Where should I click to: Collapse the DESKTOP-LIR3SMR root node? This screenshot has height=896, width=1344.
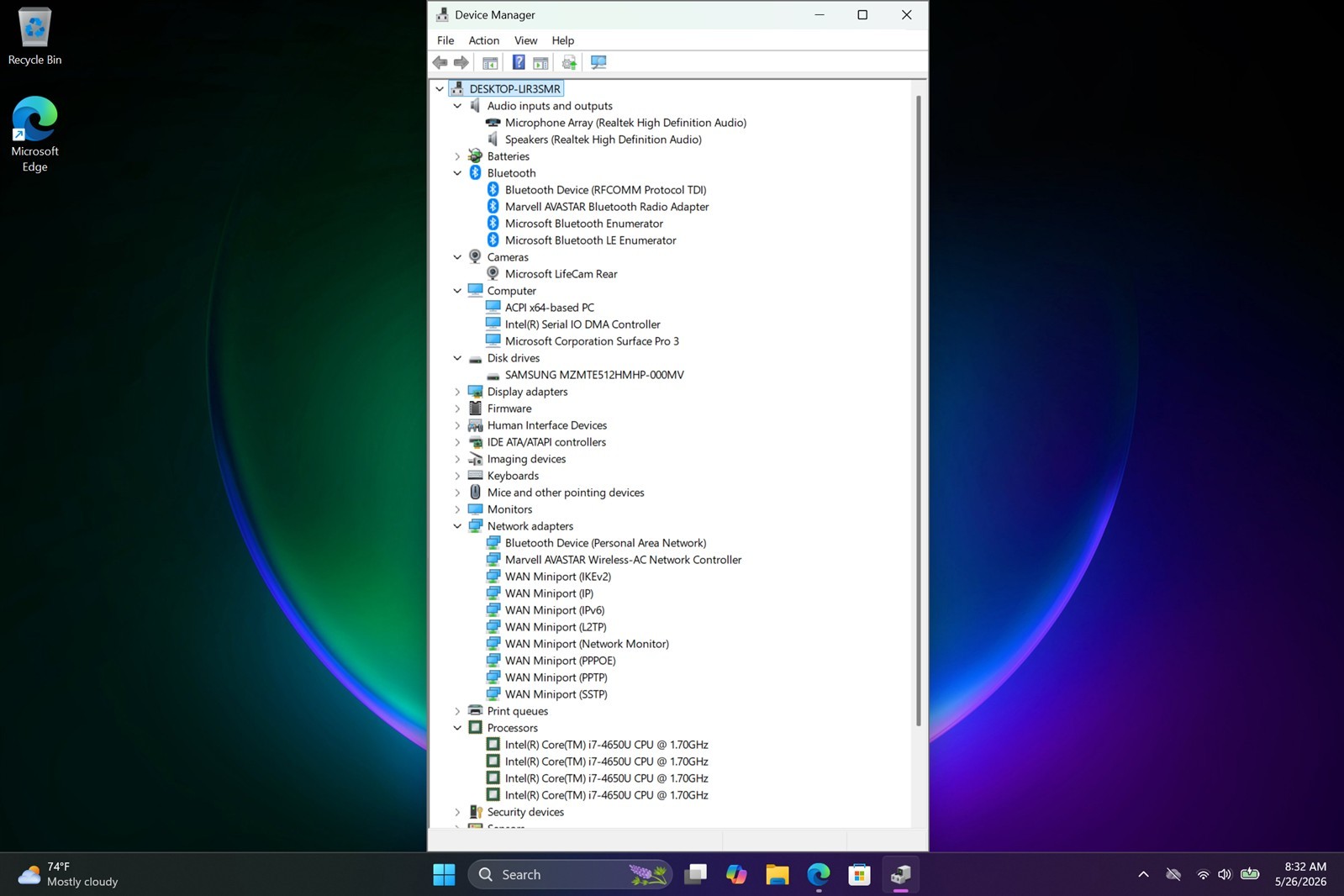tap(440, 89)
